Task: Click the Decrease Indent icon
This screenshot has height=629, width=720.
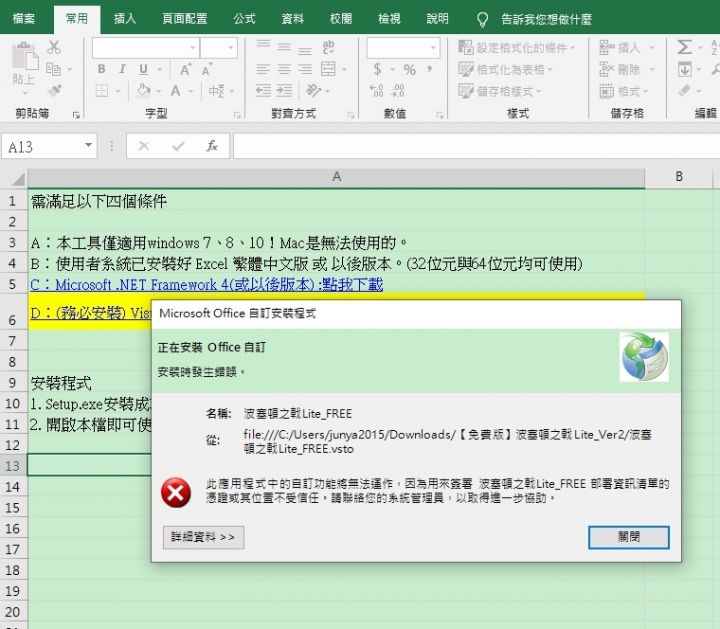Action: (263, 90)
